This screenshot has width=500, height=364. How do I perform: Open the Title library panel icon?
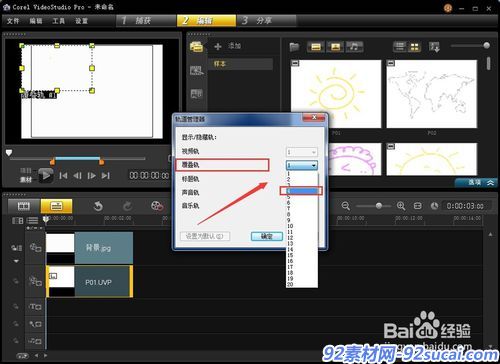(x=197, y=94)
